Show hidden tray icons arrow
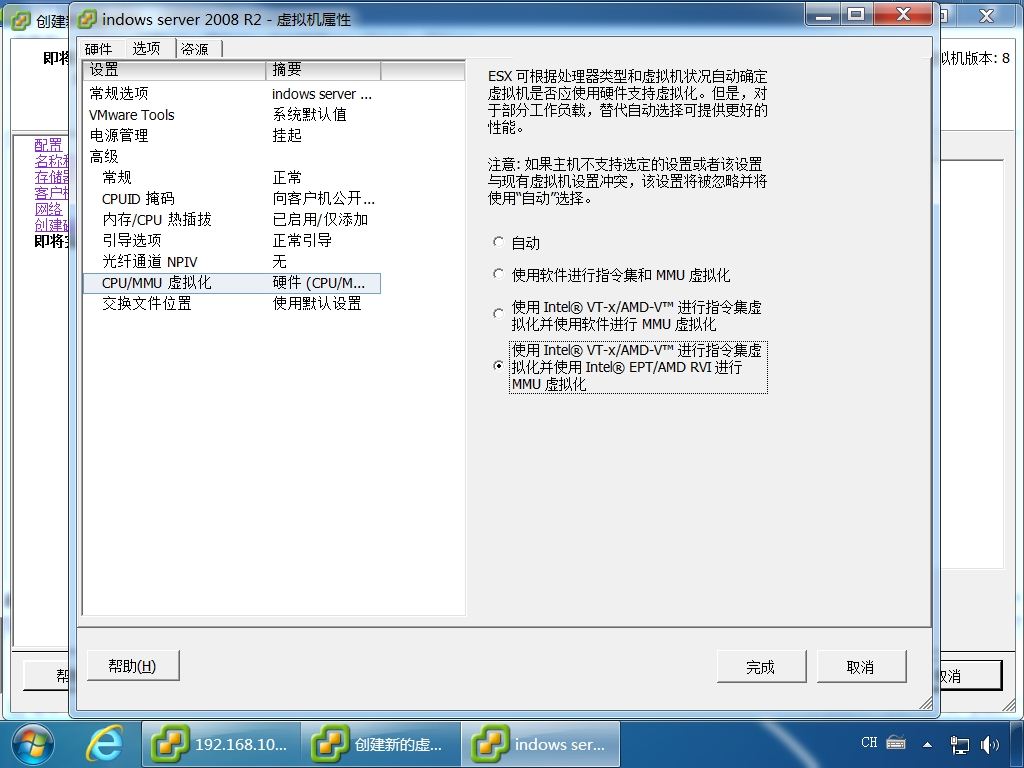The height and width of the screenshot is (768, 1024). coord(927,744)
